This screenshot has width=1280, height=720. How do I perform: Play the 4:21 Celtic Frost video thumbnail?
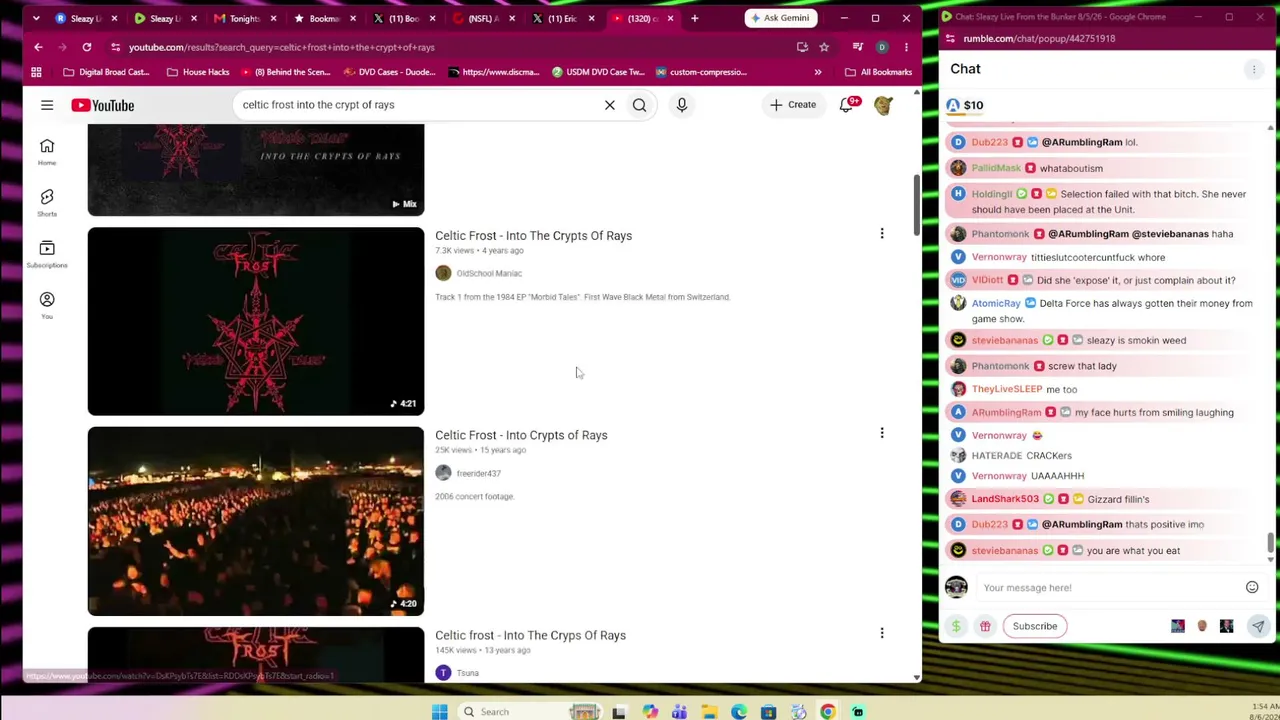click(256, 321)
